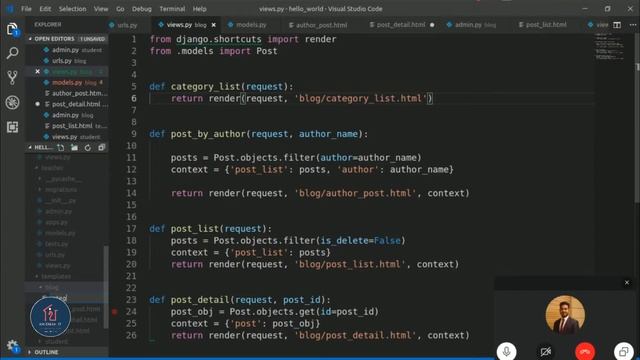Open the Help menu
Viewport: 640px width, 360px height.
click(199, 9)
